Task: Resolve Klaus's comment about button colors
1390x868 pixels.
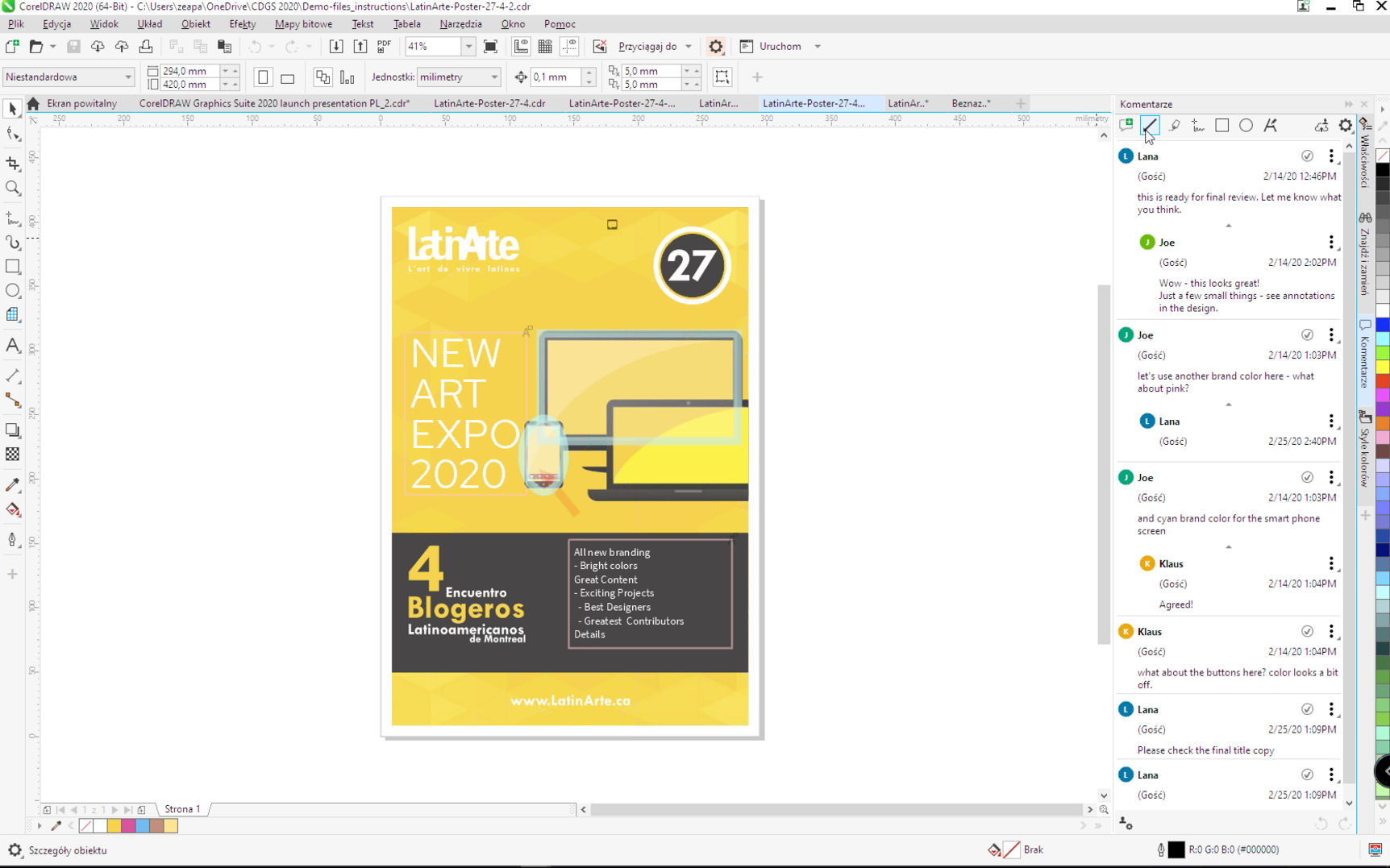Action: click(1307, 632)
